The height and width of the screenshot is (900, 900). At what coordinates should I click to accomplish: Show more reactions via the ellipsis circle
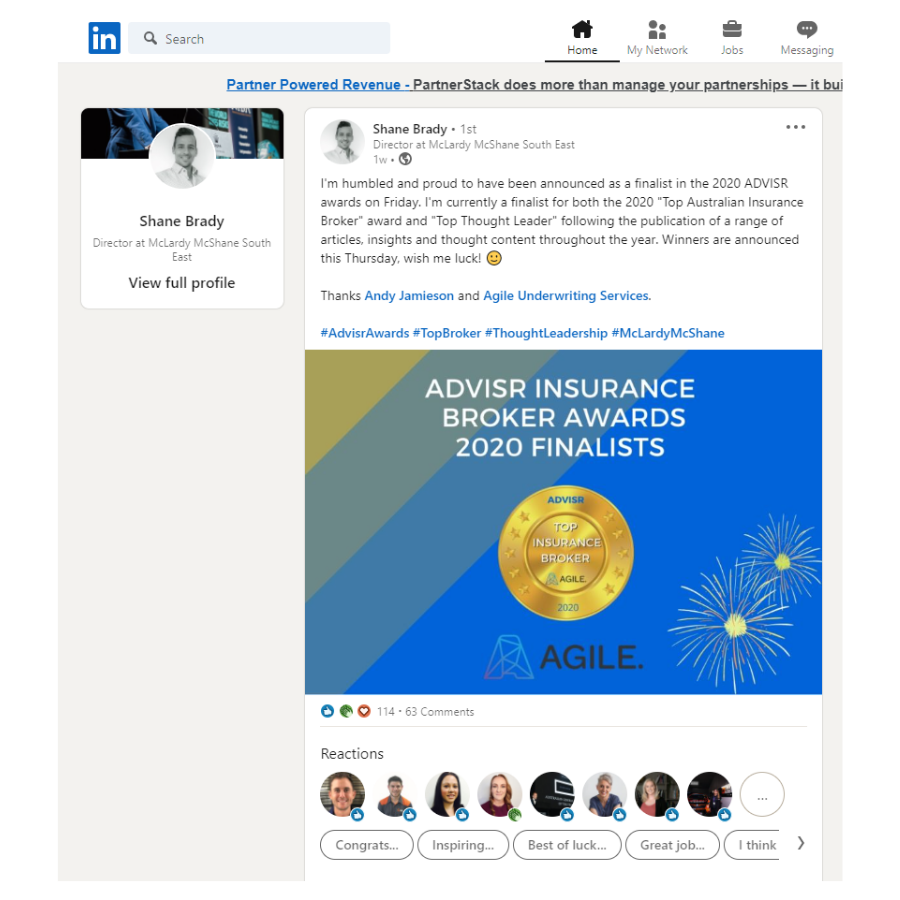tap(762, 794)
